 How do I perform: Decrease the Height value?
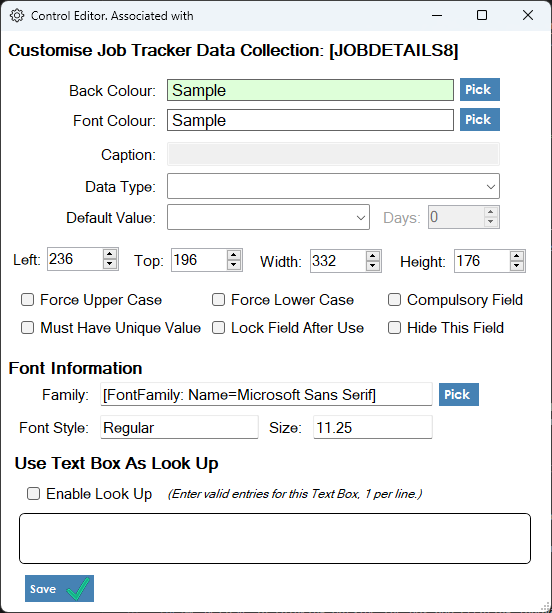(516, 265)
